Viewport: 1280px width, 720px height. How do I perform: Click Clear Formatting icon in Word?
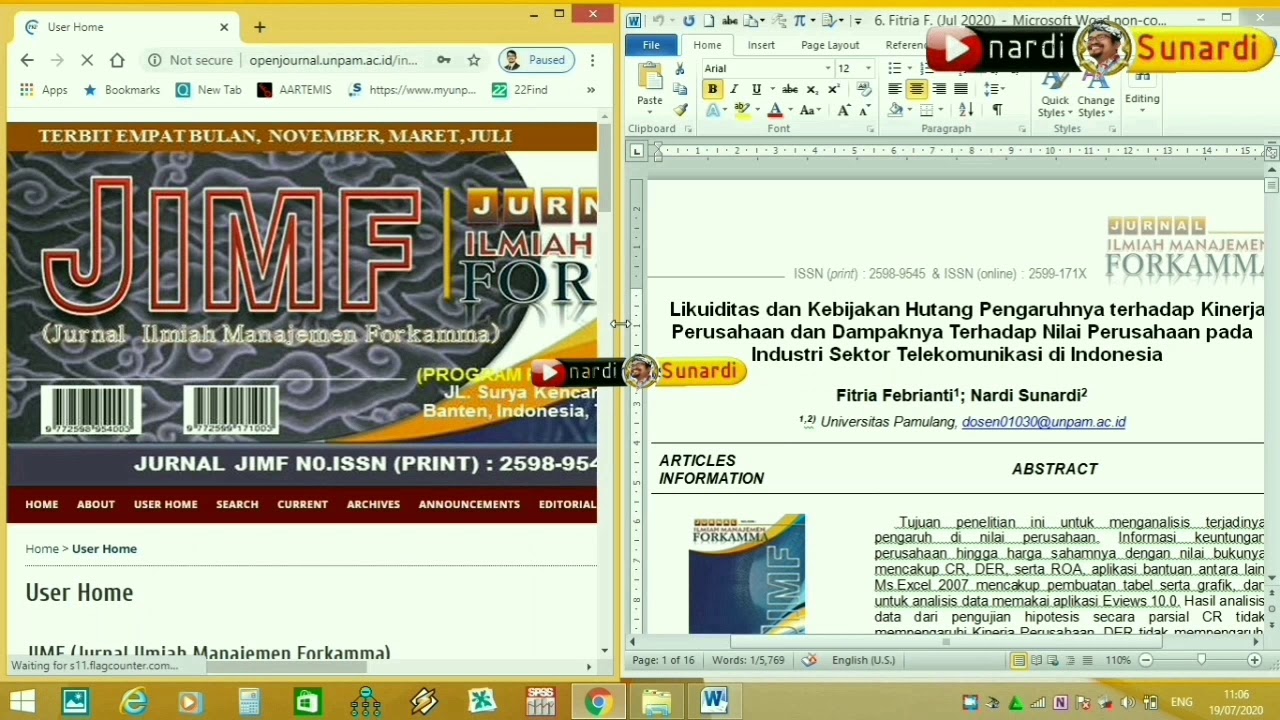click(x=864, y=89)
